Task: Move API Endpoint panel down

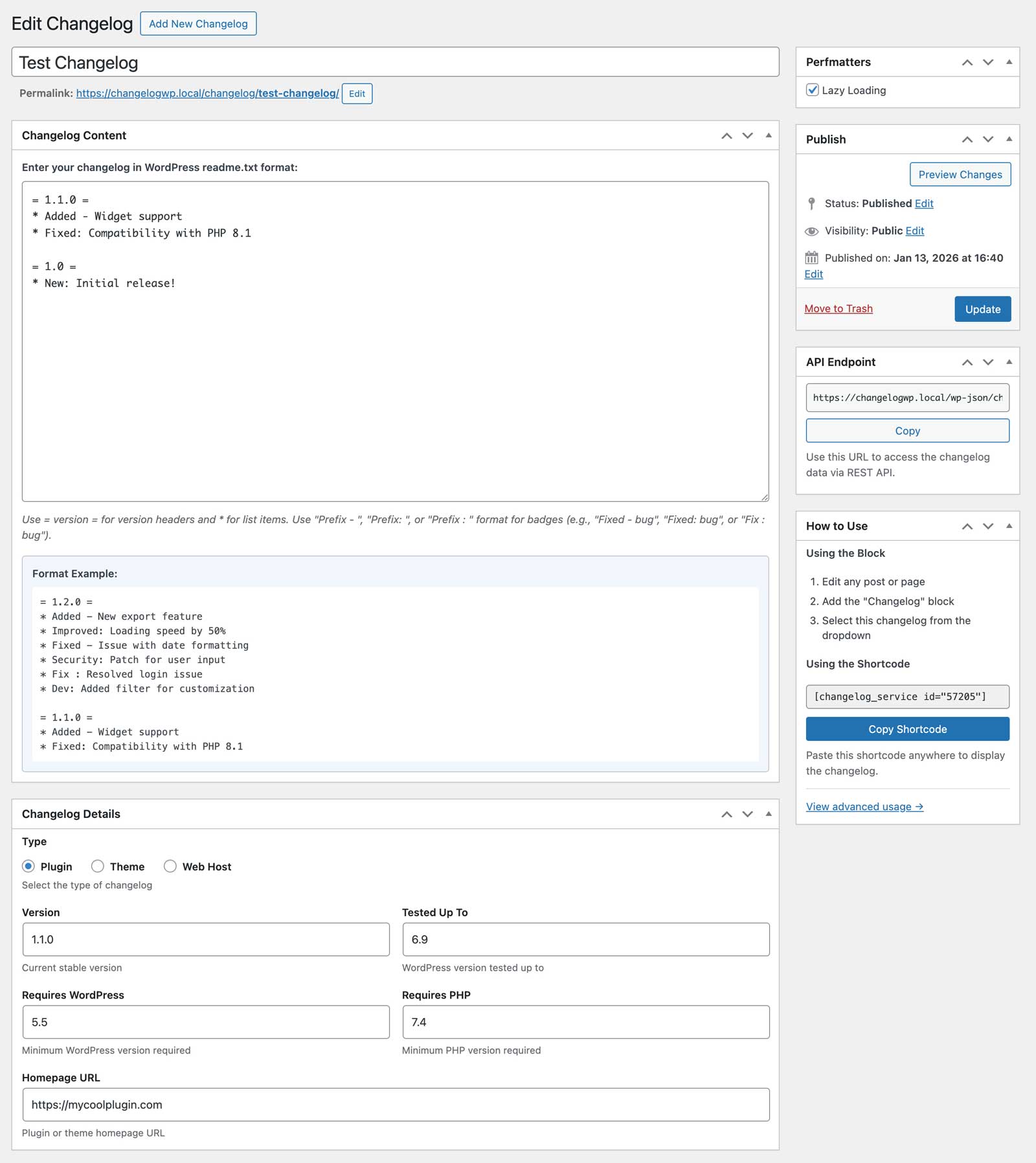Action: (x=988, y=362)
